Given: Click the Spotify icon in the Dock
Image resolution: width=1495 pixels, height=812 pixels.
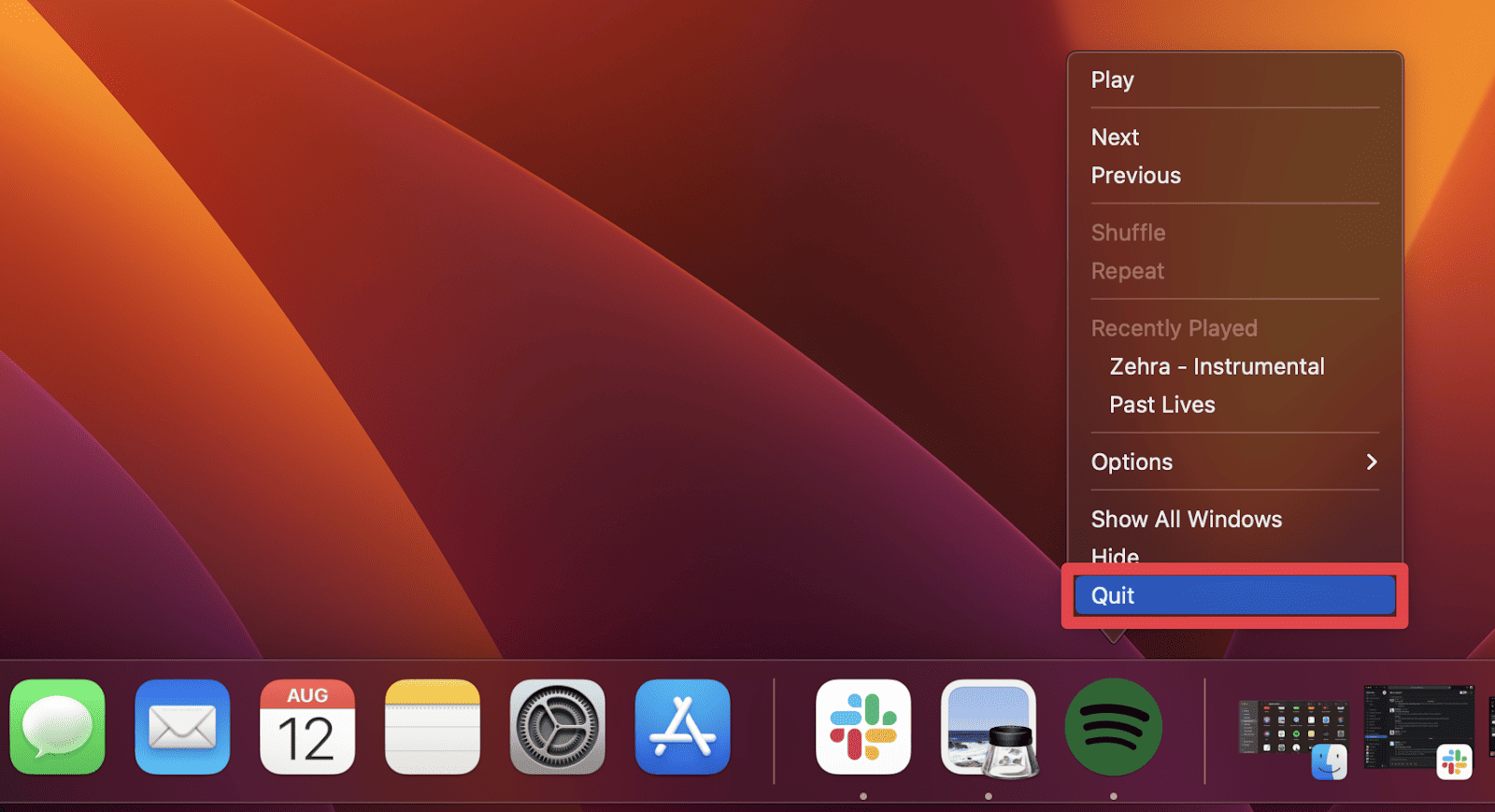Looking at the screenshot, I should pos(1114,727).
